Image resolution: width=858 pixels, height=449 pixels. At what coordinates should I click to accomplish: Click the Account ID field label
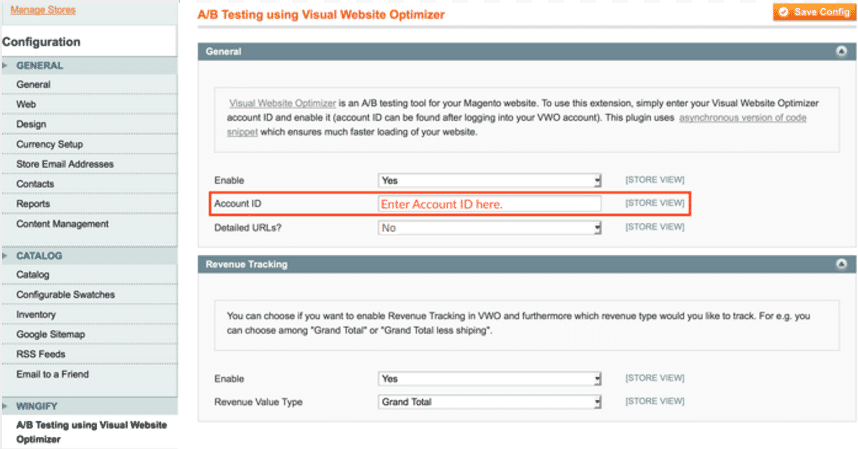237,203
